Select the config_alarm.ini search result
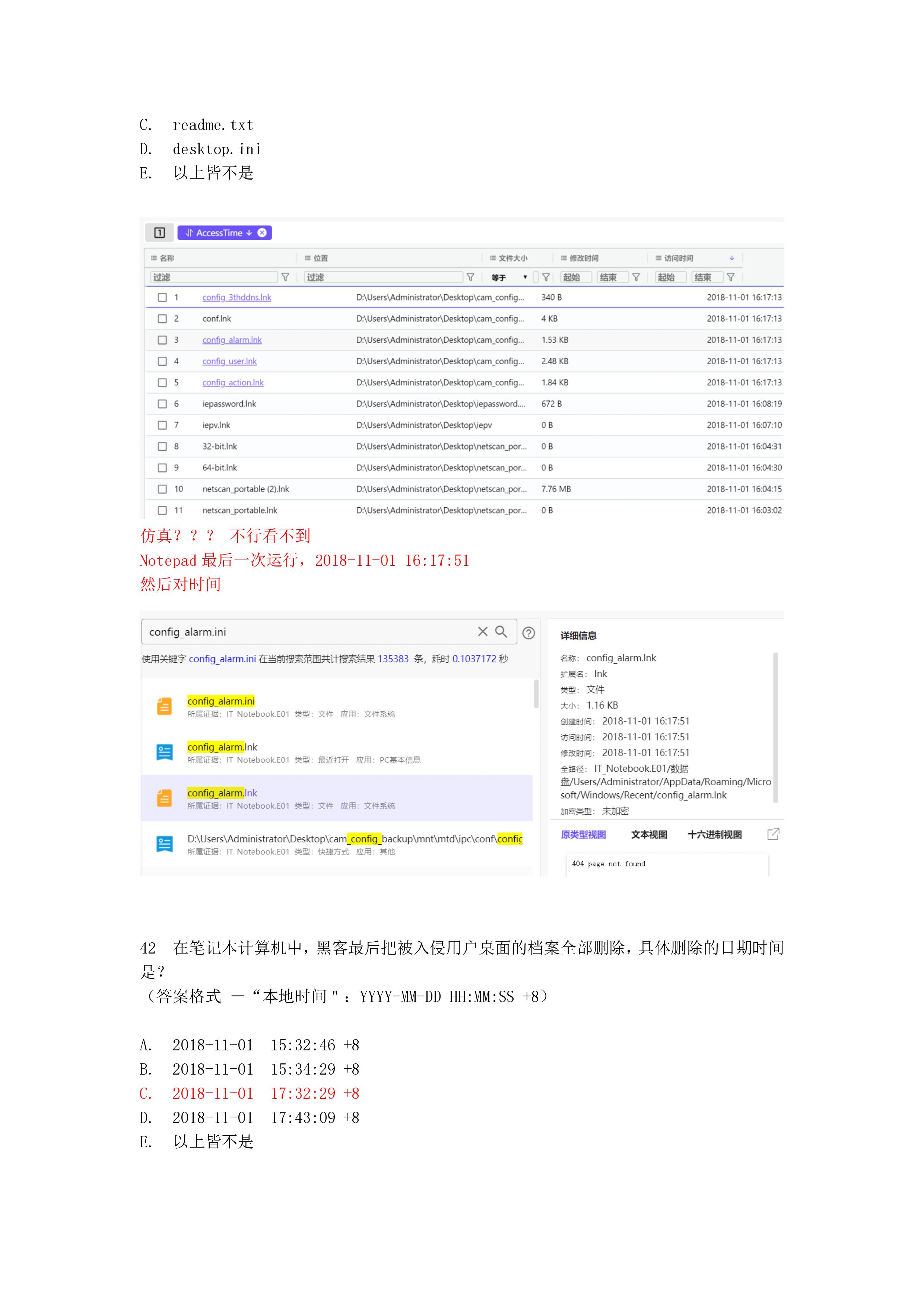 pyautogui.click(x=337, y=707)
